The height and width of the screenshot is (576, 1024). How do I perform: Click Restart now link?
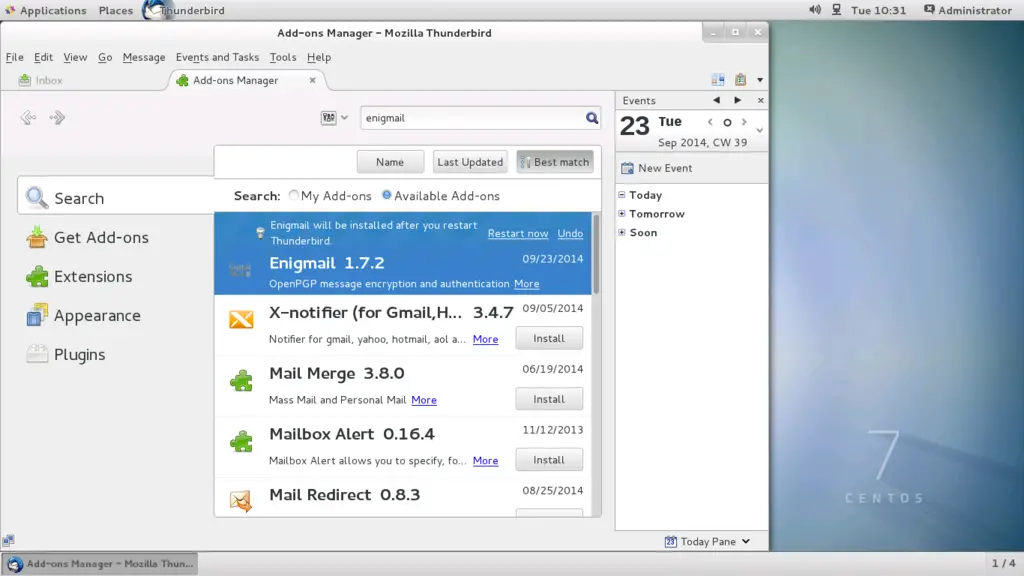(518, 233)
